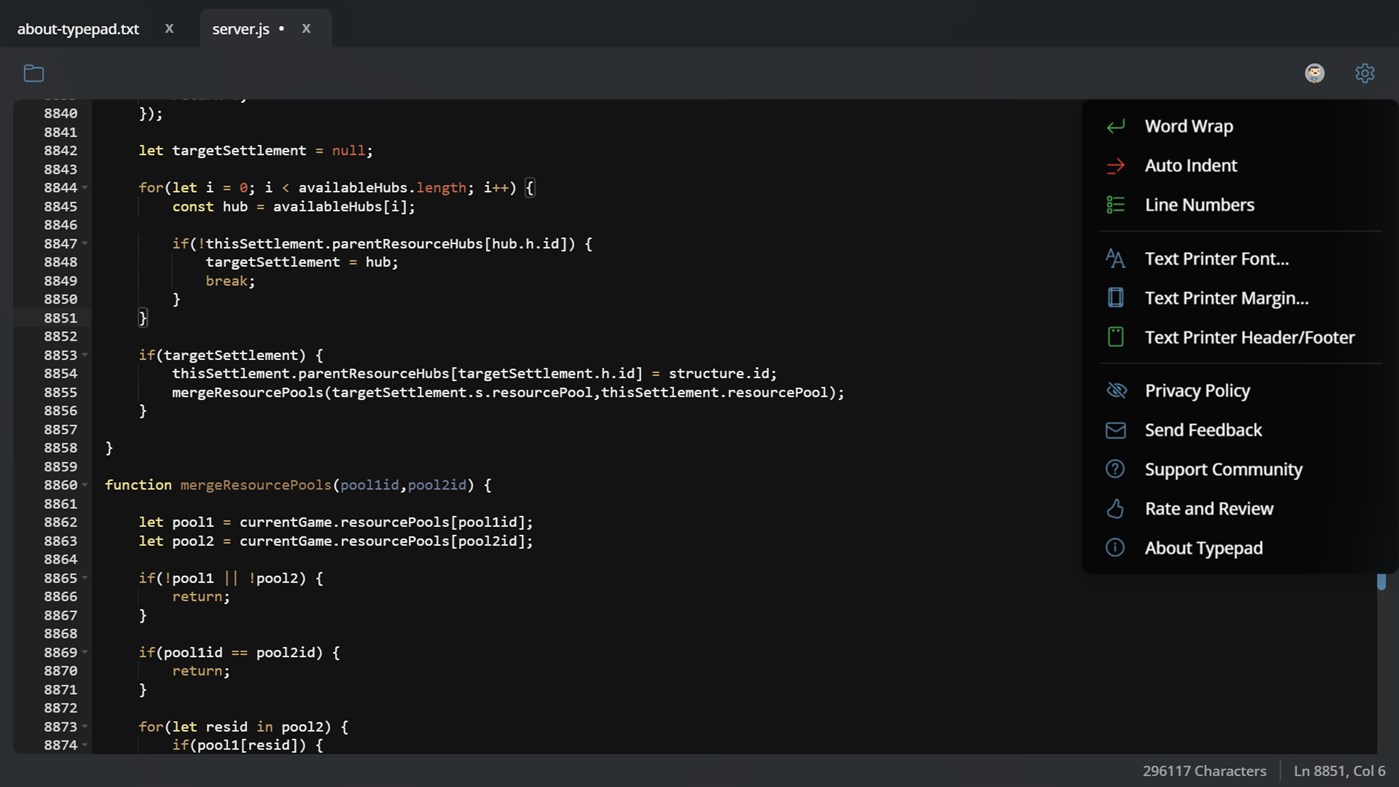Screen dimensions: 1399x787
Task: Collapse the mergeResourcePools function at line 8860
Action: [x=86, y=485]
